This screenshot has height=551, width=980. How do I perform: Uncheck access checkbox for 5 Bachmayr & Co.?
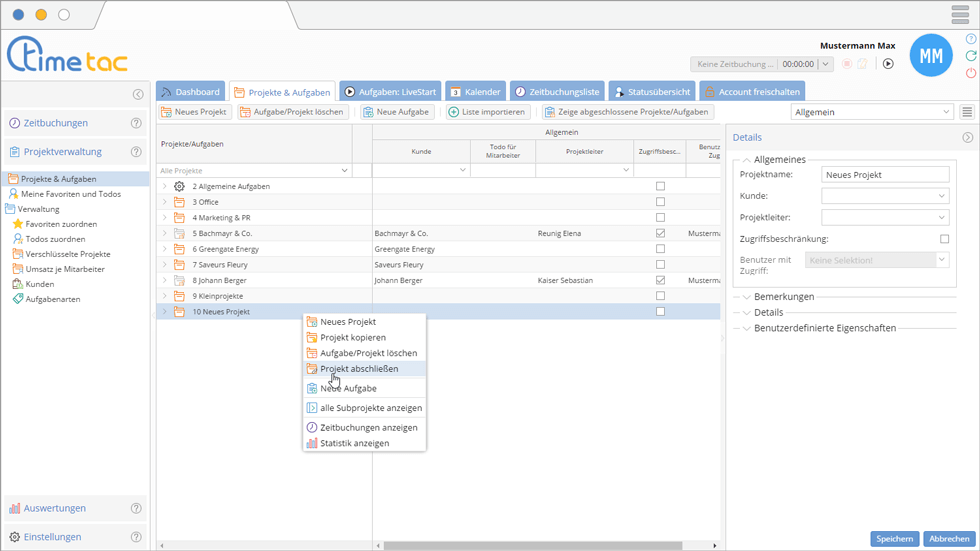(660, 233)
